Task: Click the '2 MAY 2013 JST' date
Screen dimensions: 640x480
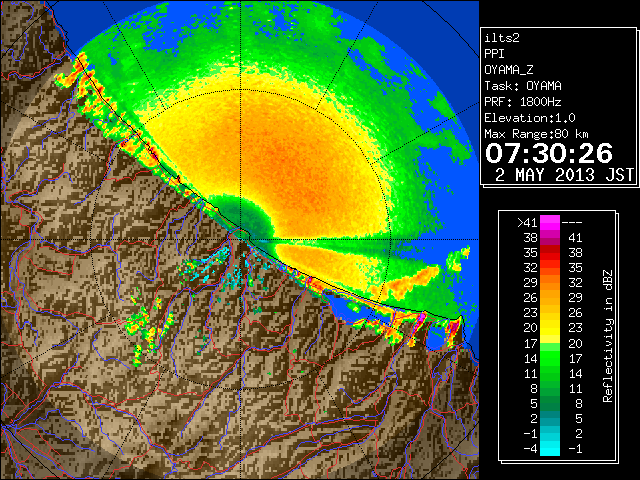Action: pos(565,175)
